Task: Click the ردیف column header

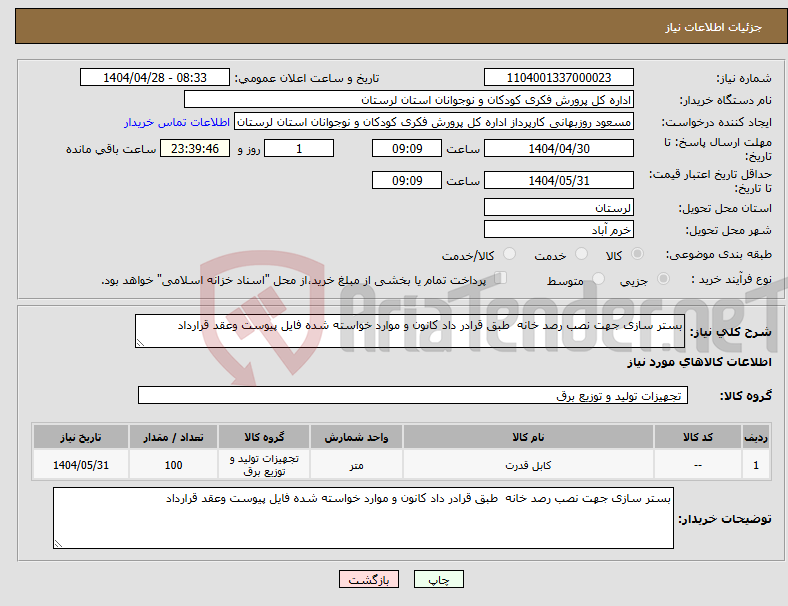Action: coord(755,437)
